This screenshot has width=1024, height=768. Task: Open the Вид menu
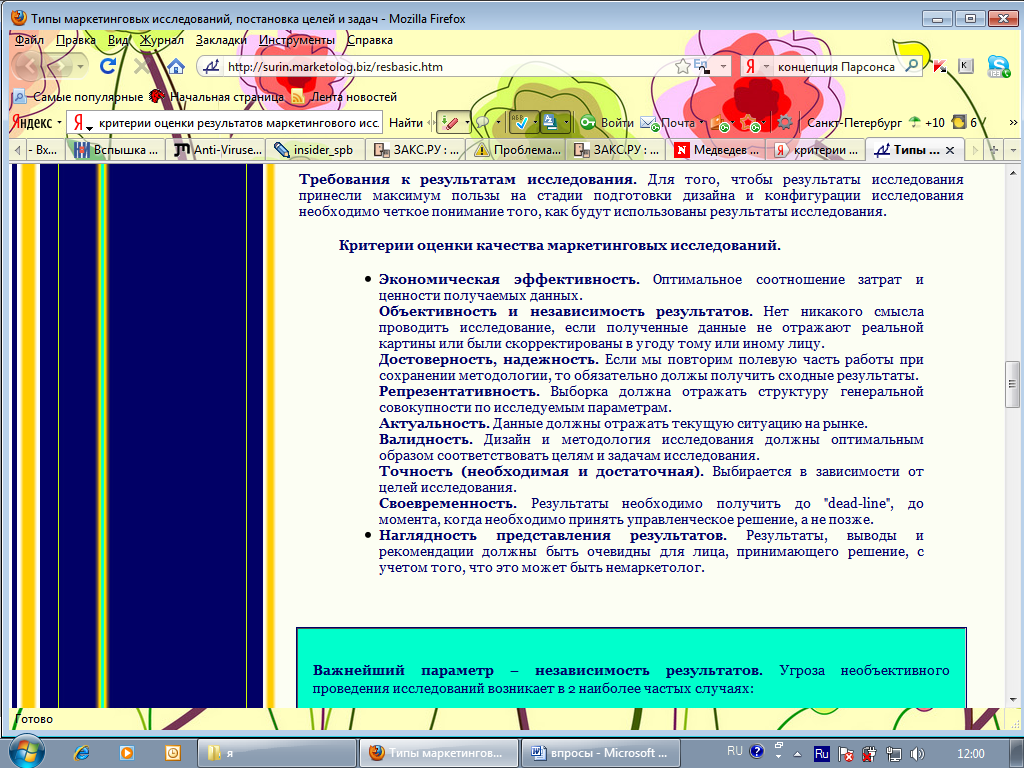[118, 40]
